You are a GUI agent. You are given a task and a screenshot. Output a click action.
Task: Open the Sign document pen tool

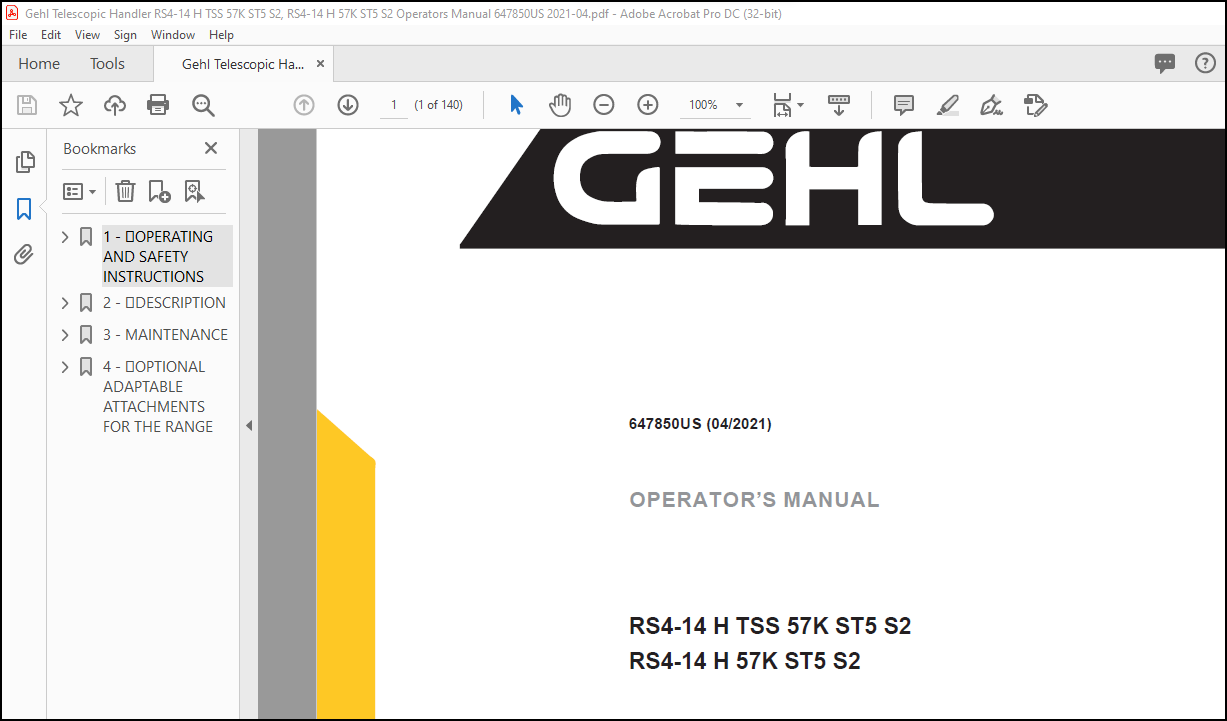pos(991,105)
